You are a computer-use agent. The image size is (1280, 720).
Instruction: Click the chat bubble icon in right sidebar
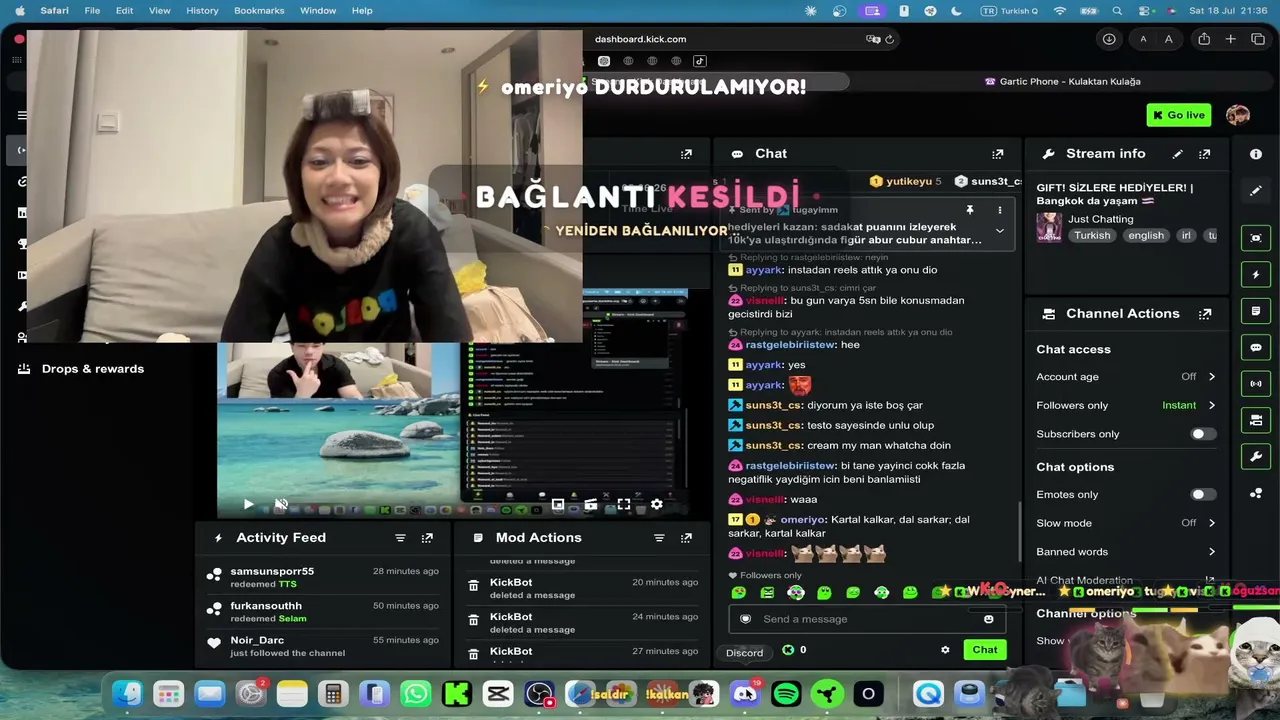coord(1256,347)
